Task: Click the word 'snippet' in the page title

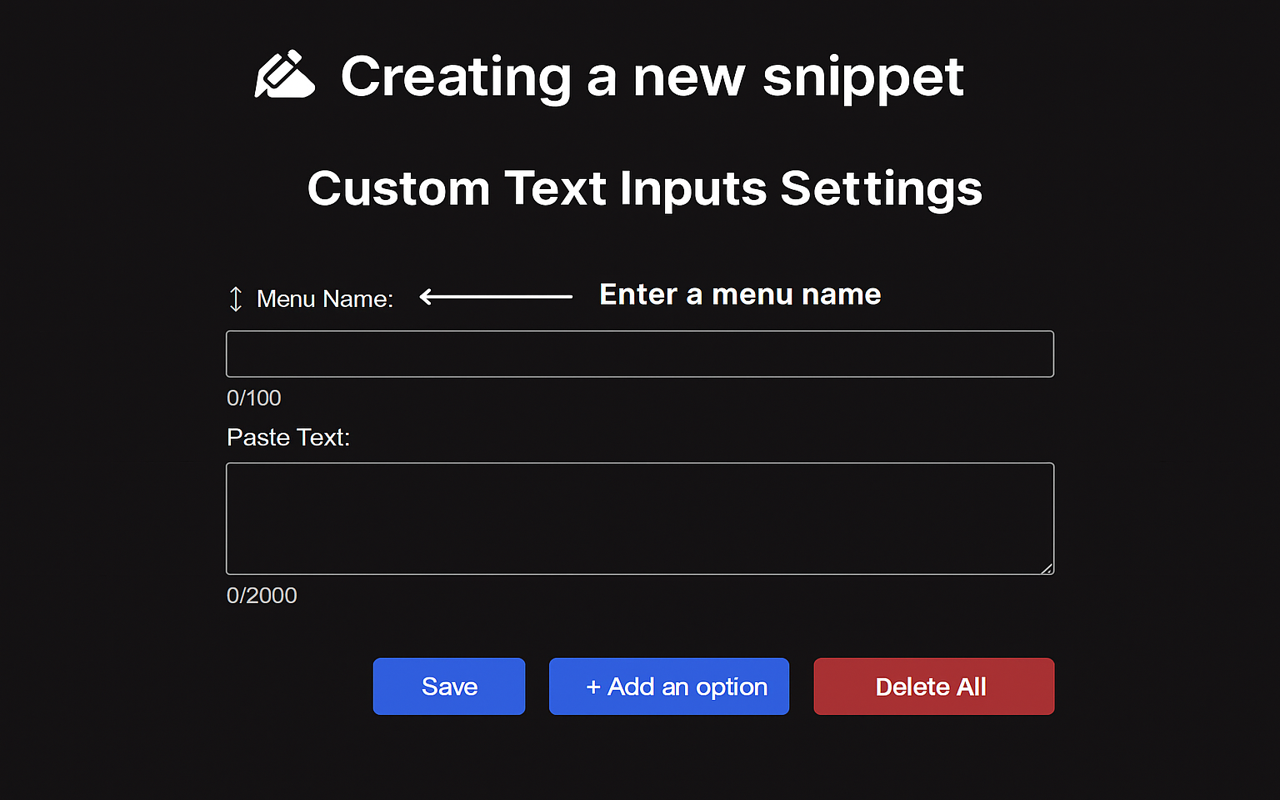Action: tap(863, 79)
